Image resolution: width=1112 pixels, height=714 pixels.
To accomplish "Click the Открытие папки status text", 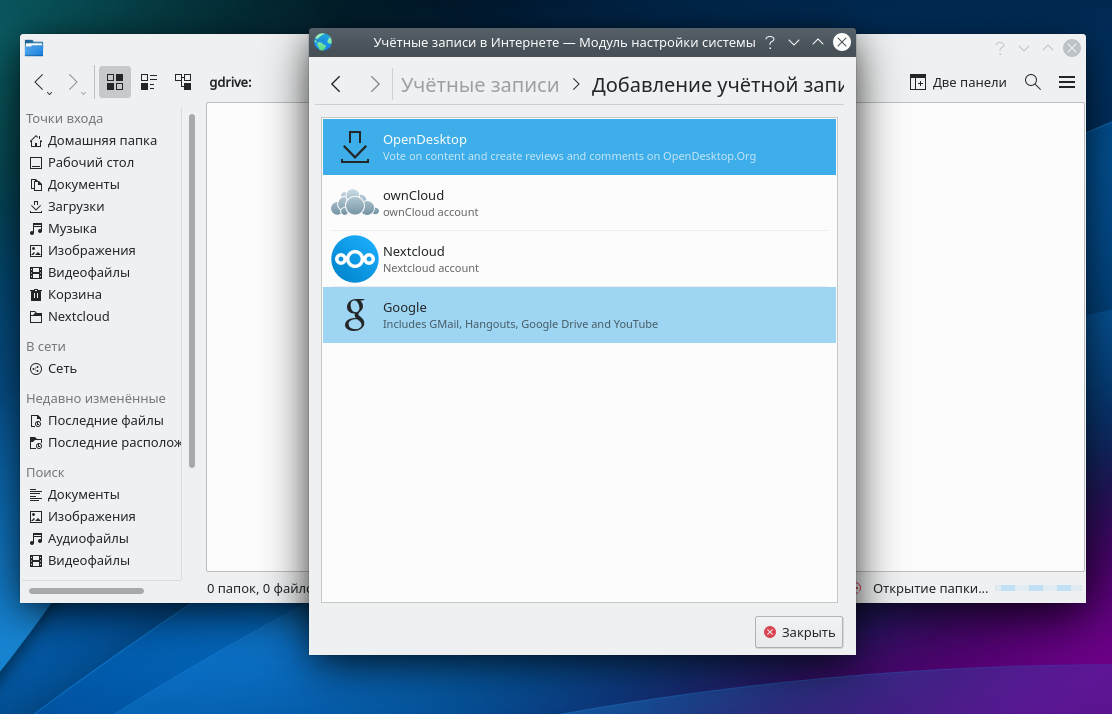I will pyautogui.click(x=930, y=589).
